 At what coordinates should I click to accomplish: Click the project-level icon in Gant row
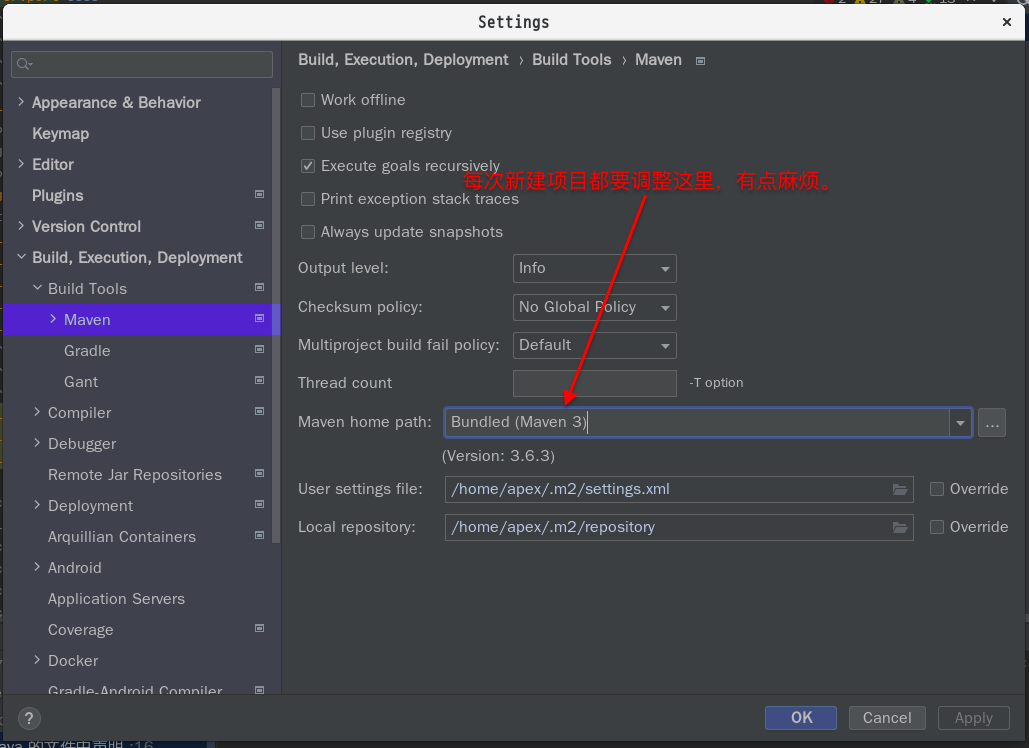click(259, 380)
